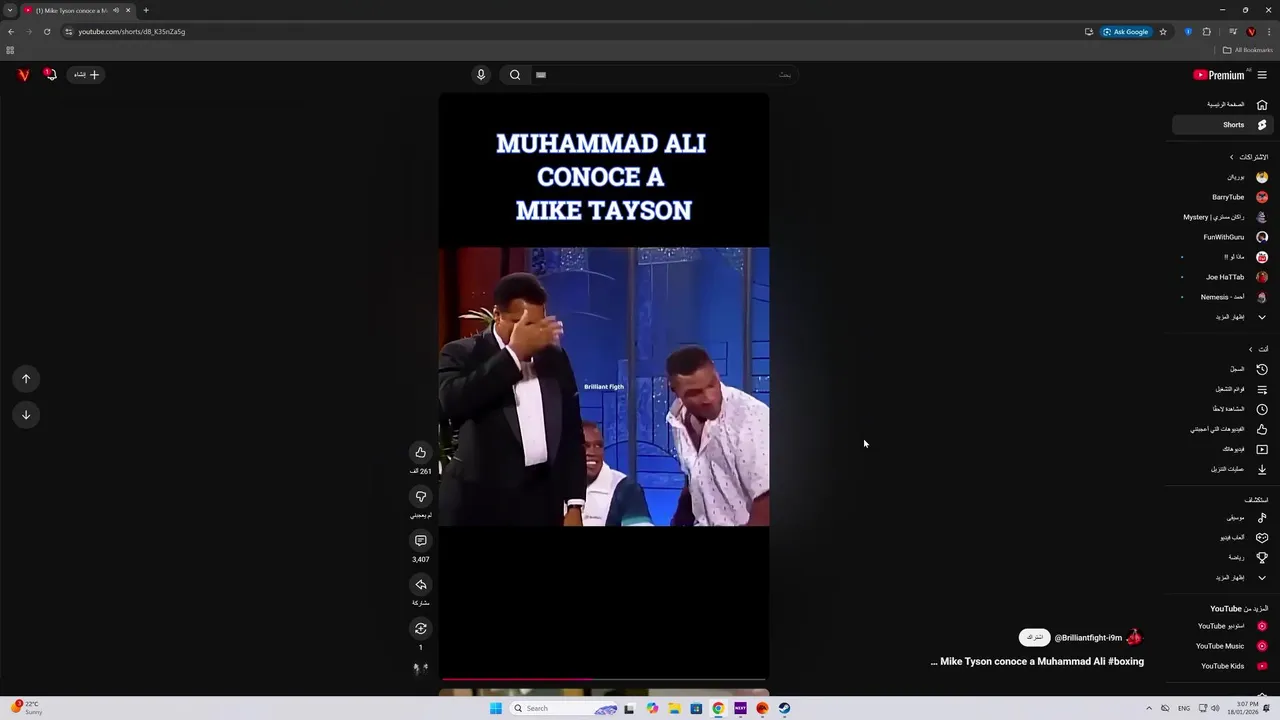Open the All Bookmarks folder
Screen dimensions: 1280x720
[1247, 50]
